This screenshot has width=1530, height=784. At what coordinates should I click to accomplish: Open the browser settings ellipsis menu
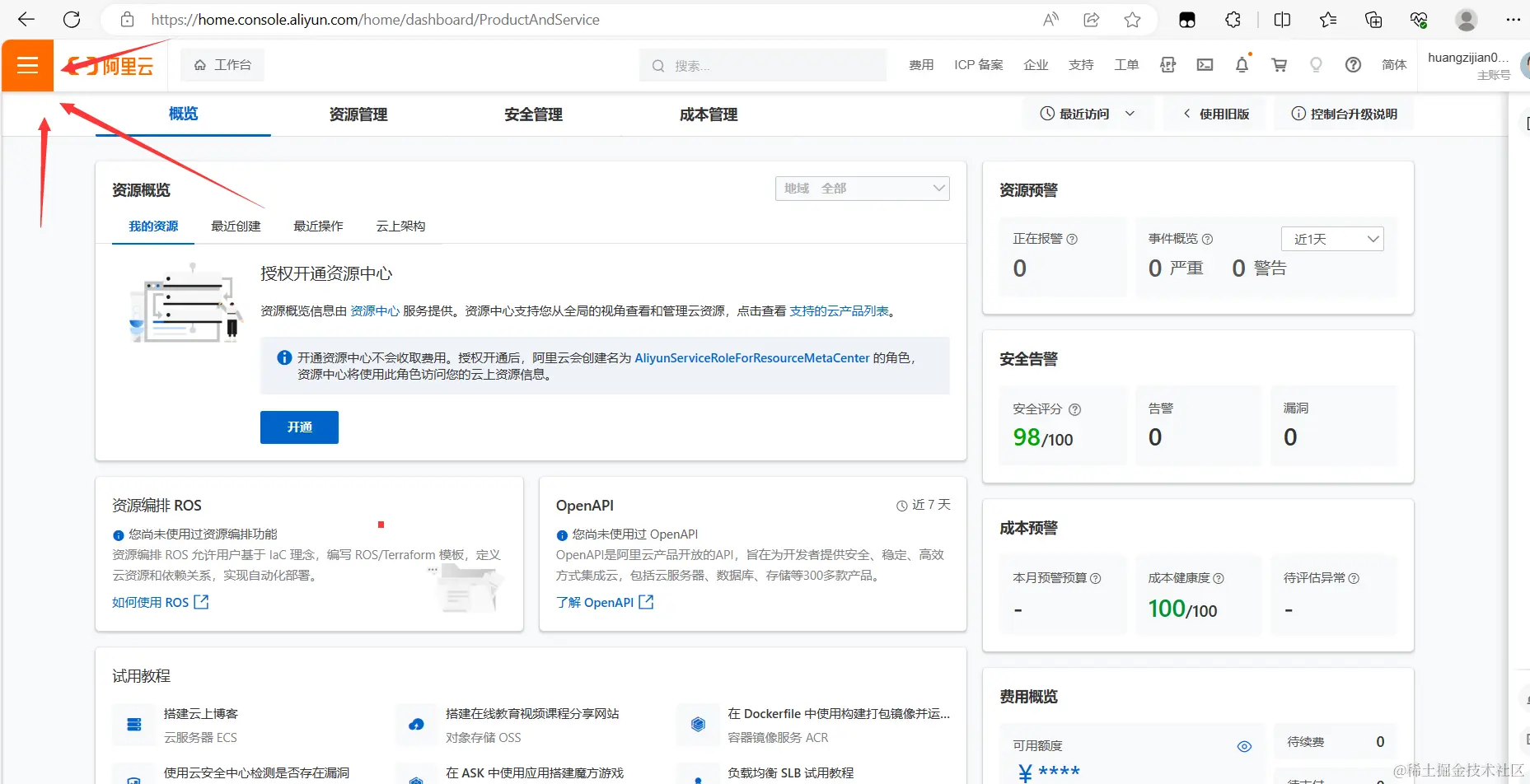point(1513,20)
